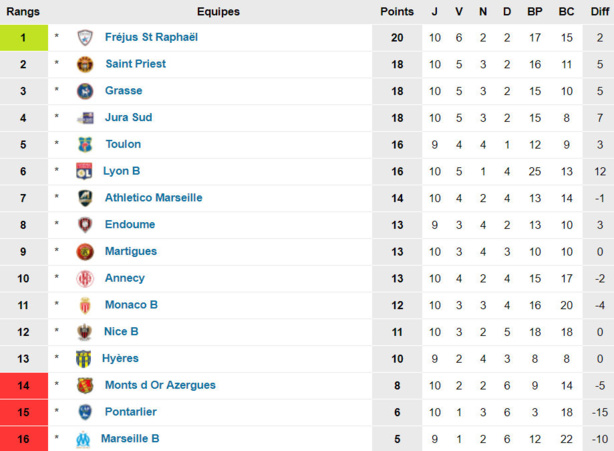Open the Endoume team page link
Viewport: 614px width, 451px height.
(129, 225)
